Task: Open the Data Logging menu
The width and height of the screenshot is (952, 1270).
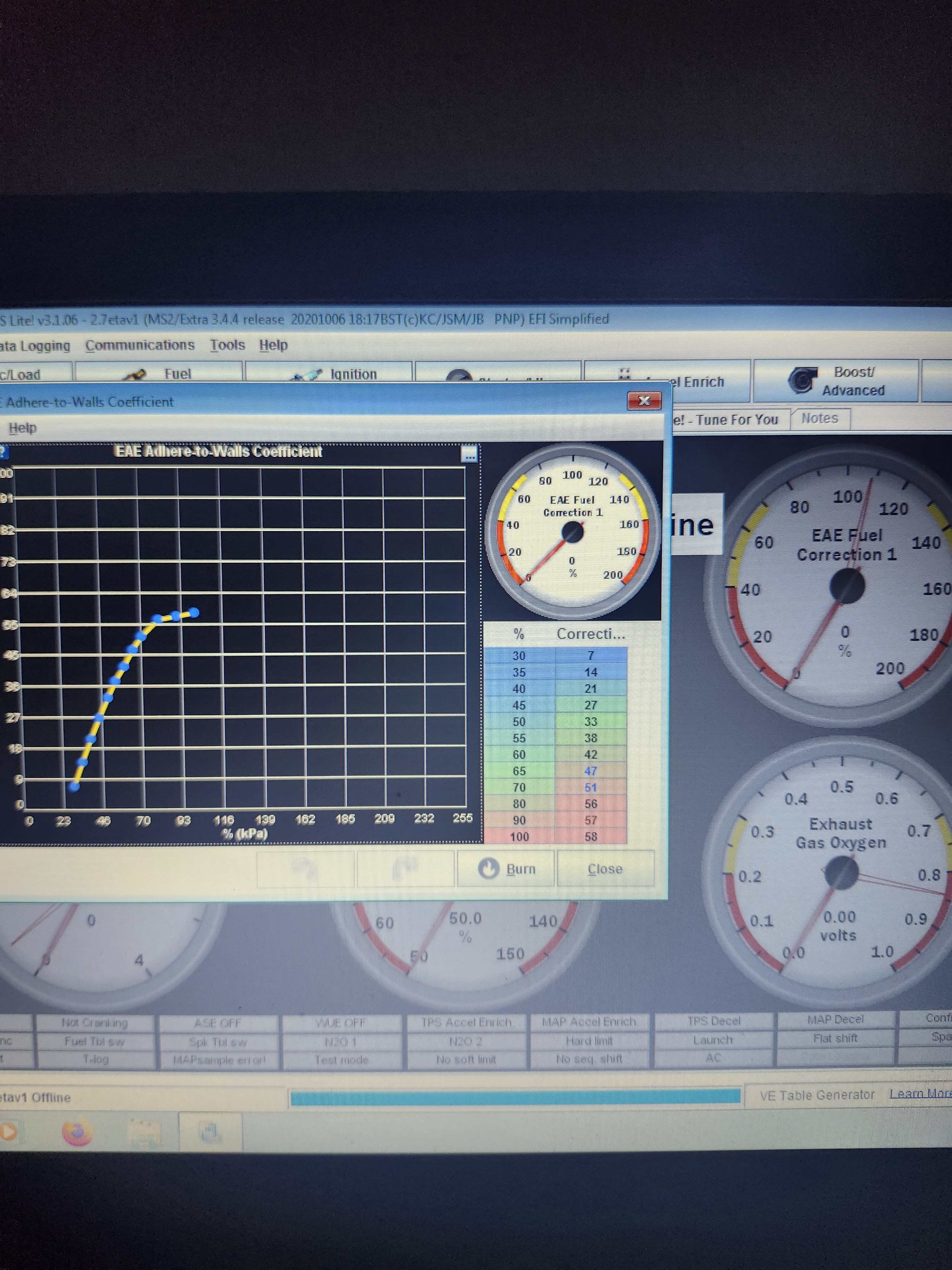Action: coord(35,346)
